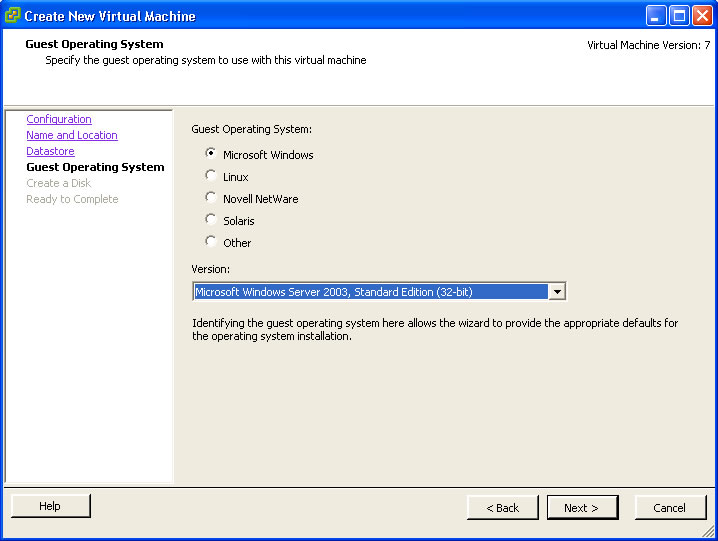Click the Next button
The width and height of the screenshot is (718, 541).
(582, 508)
